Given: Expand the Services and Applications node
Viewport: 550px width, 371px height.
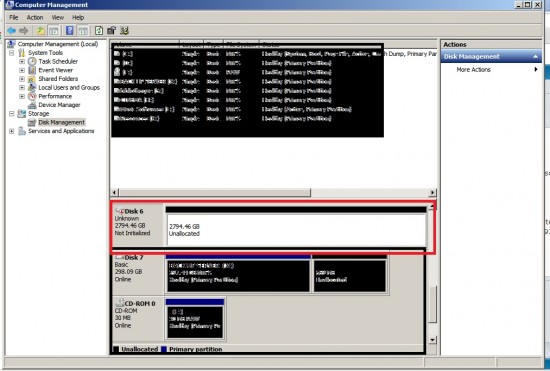Looking at the screenshot, I should 12,131.
